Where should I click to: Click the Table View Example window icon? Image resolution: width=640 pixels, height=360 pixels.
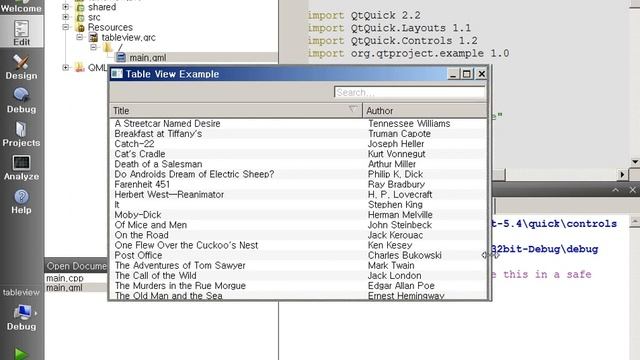pyautogui.click(x=117, y=73)
